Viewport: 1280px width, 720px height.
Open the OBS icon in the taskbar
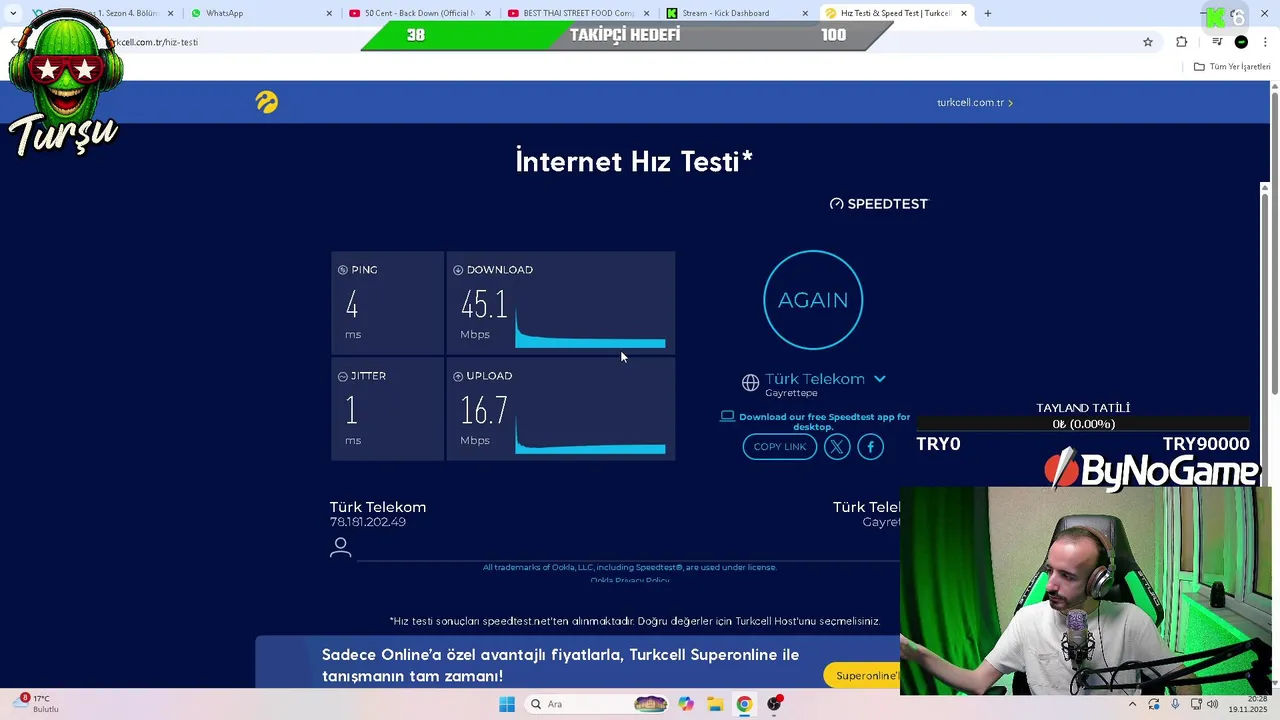coord(774,704)
